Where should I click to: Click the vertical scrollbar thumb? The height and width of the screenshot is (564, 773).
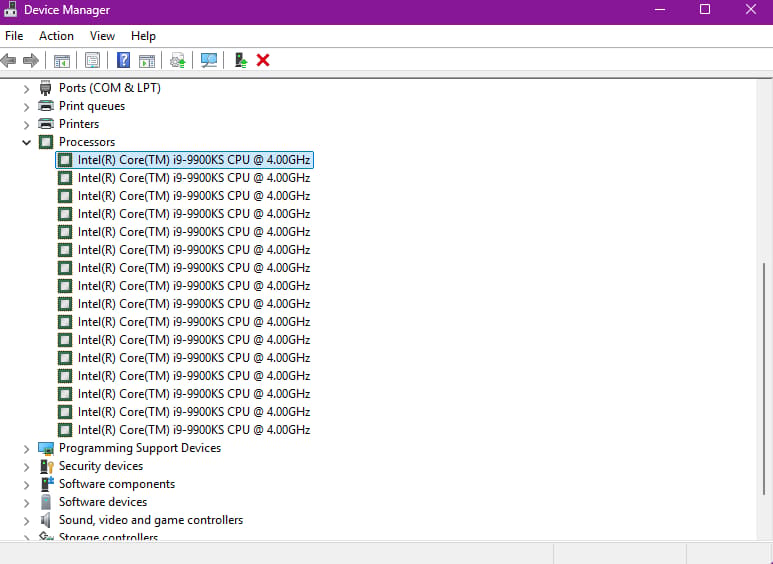click(x=765, y=379)
